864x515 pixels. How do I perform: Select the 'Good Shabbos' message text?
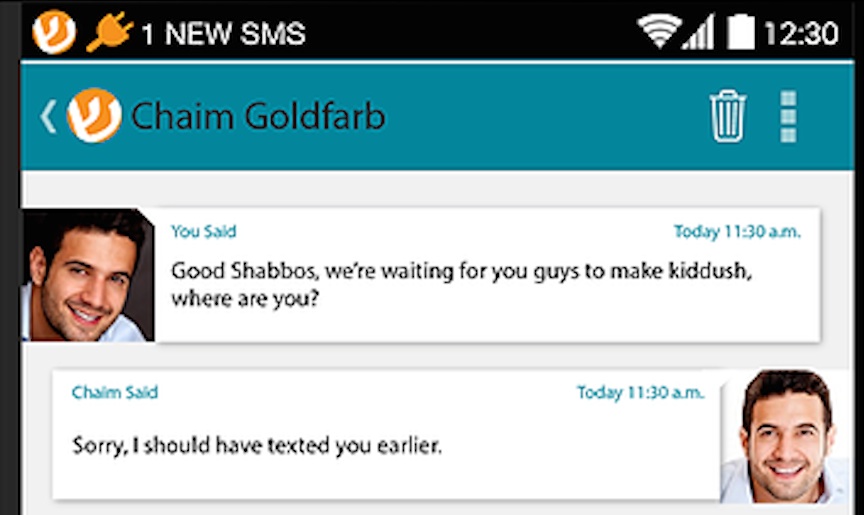462,285
